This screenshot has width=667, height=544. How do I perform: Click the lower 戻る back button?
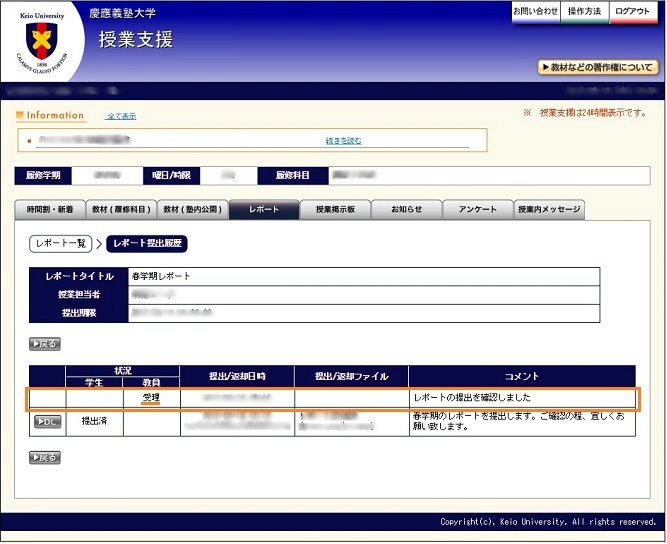[x=45, y=458]
